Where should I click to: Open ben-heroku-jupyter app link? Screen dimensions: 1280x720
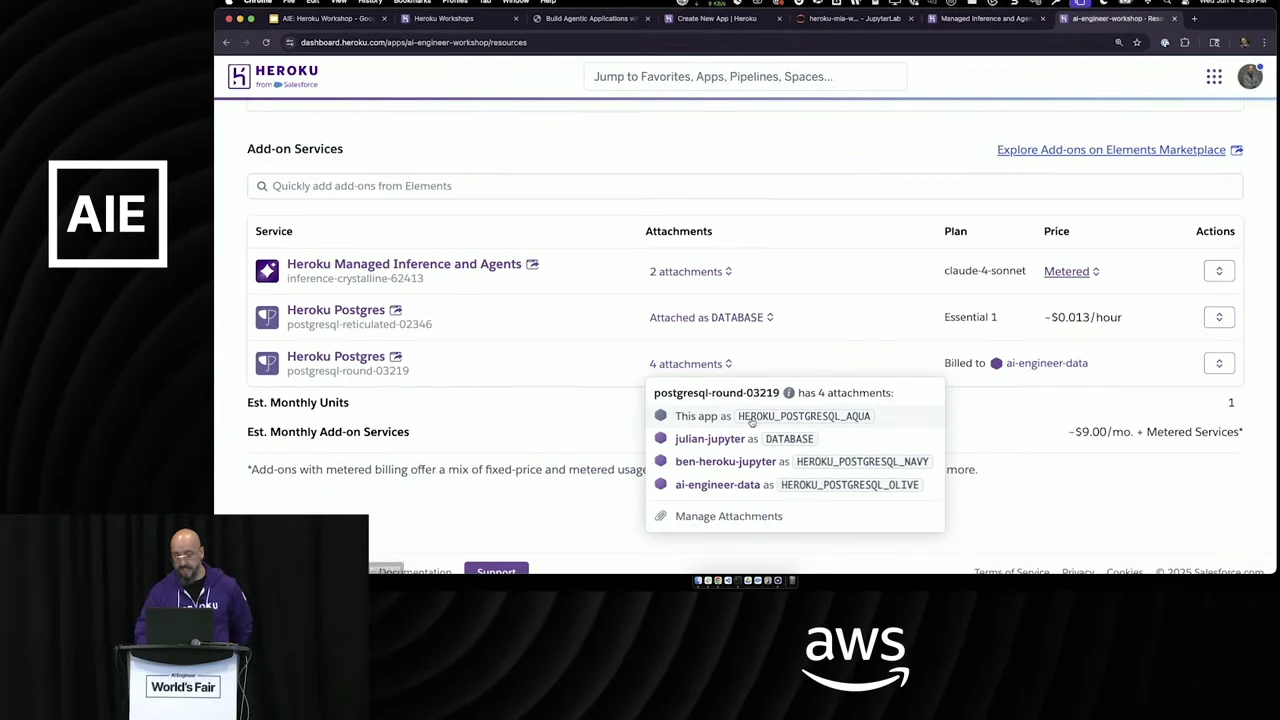tap(725, 462)
